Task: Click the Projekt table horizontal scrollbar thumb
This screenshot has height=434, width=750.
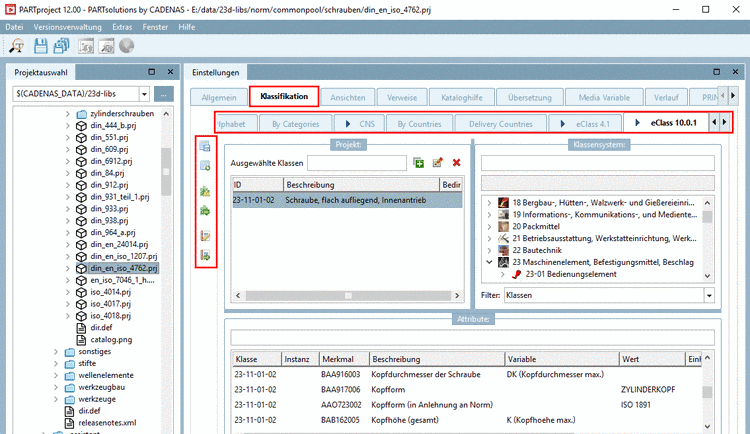Action: (x=348, y=296)
